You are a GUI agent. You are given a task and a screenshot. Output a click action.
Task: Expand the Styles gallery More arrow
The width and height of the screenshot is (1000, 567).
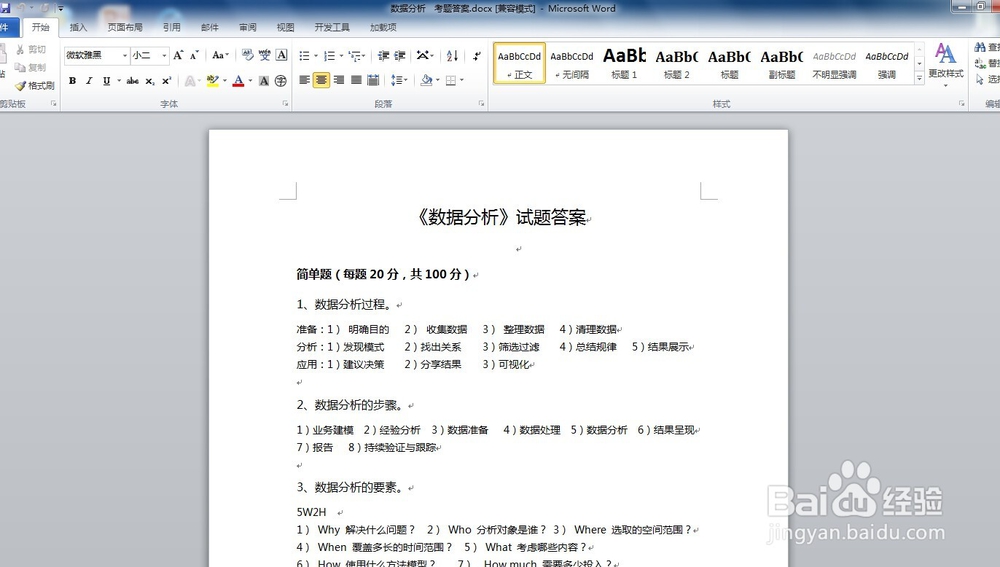tap(919, 78)
